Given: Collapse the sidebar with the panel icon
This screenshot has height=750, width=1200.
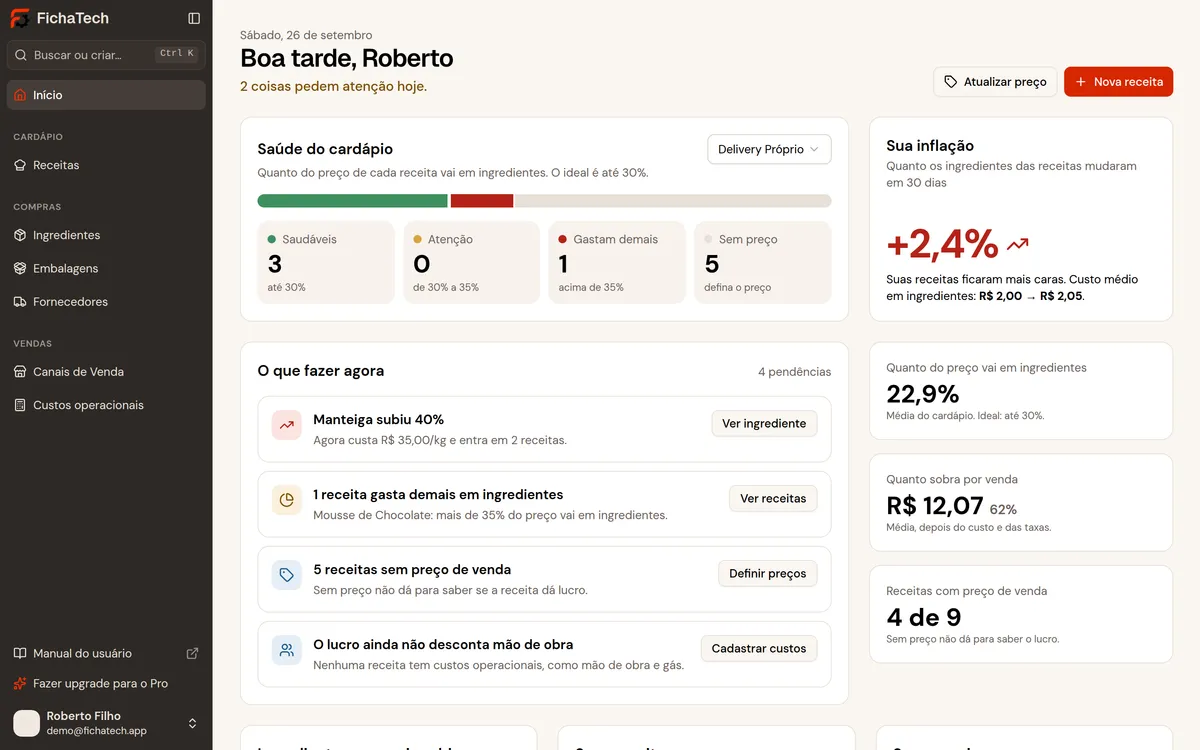Looking at the screenshot, I should pyautogui.click(x=194, y=18).
